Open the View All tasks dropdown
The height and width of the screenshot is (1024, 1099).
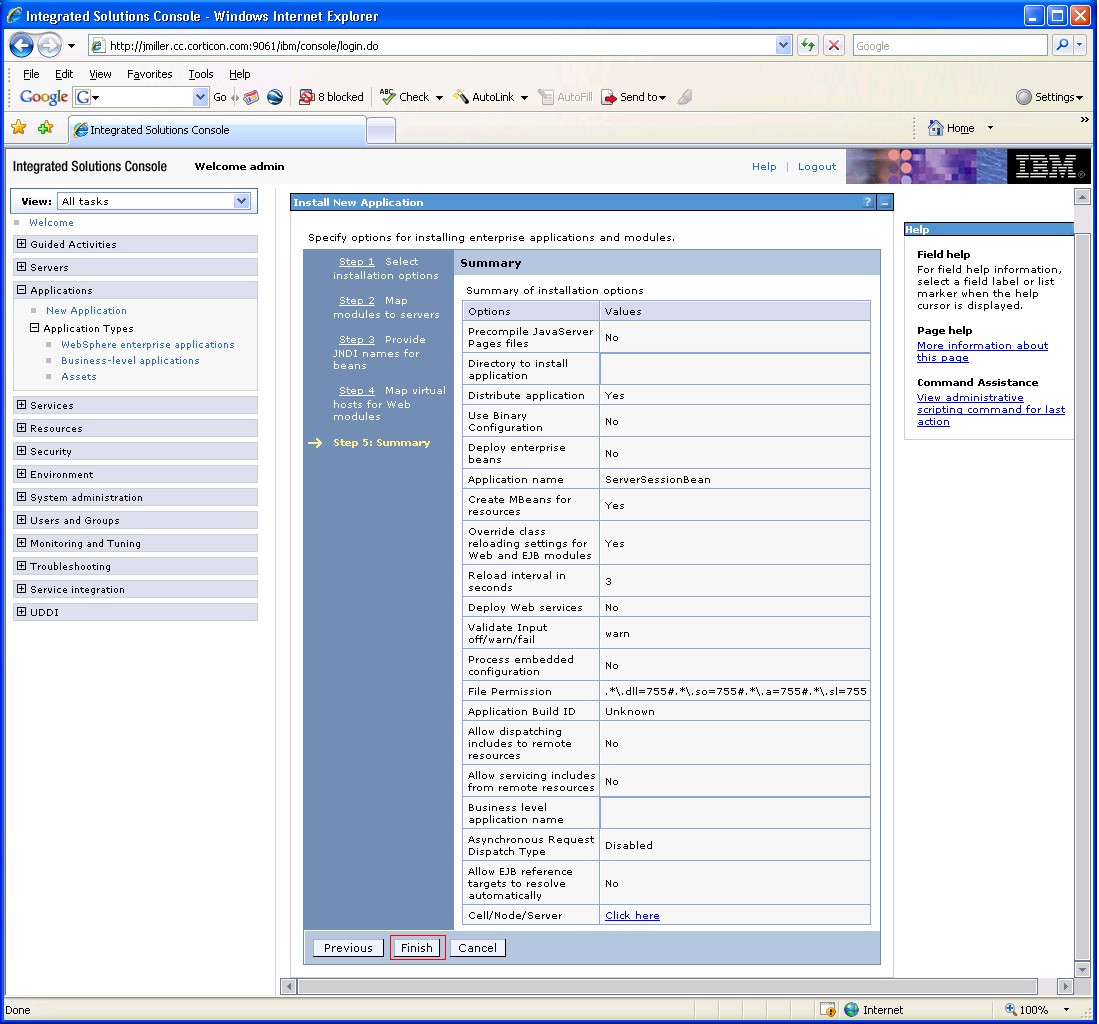coord(241,201)
